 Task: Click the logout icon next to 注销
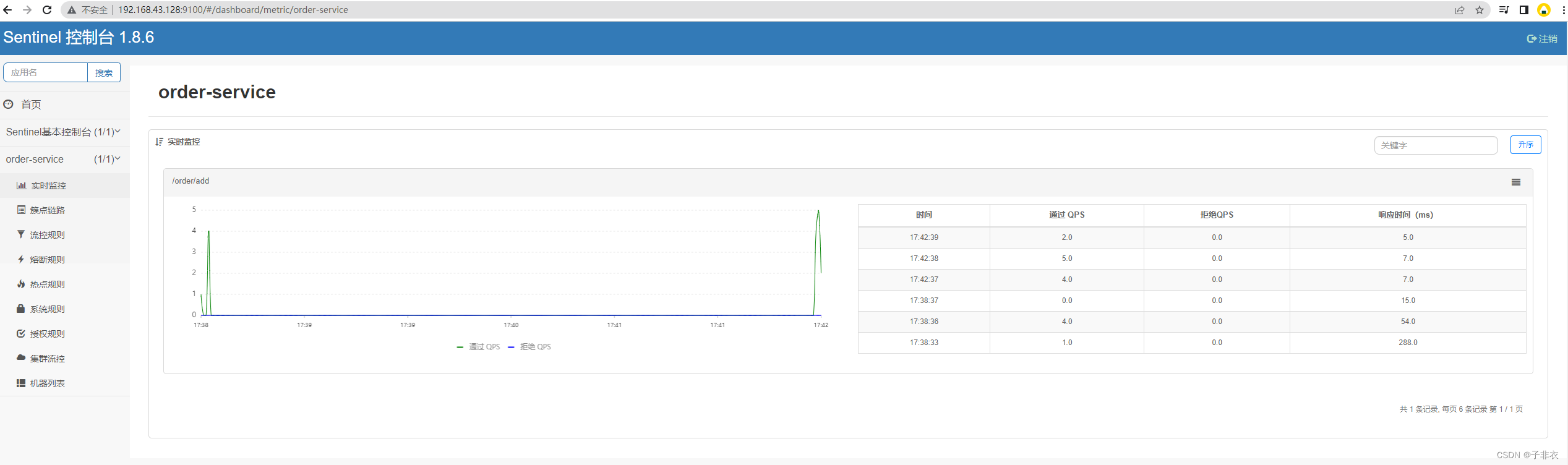[x=1532, y=38]
